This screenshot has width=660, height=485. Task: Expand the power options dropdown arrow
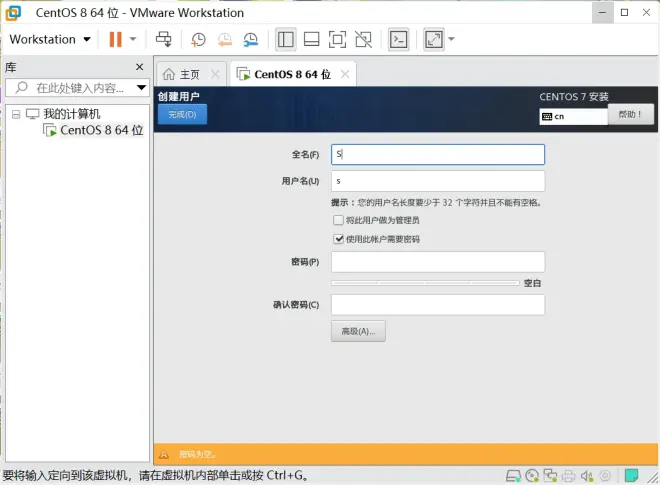[x=133, y=39]
